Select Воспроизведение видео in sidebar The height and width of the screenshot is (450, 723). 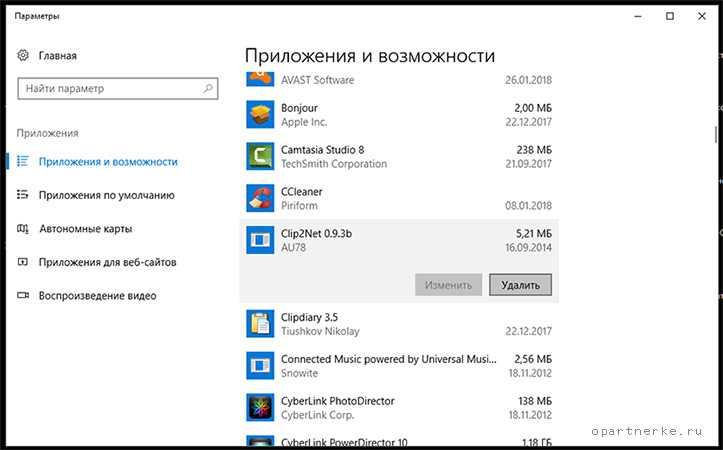(97, 296)
